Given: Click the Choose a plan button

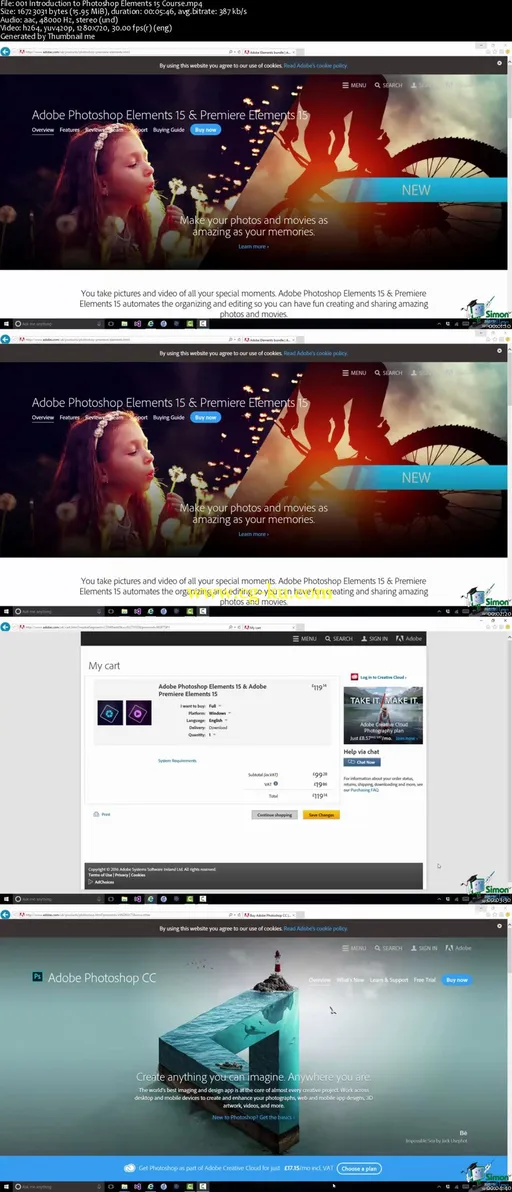Looking at the screenshot, I should tap(359, 1168).
